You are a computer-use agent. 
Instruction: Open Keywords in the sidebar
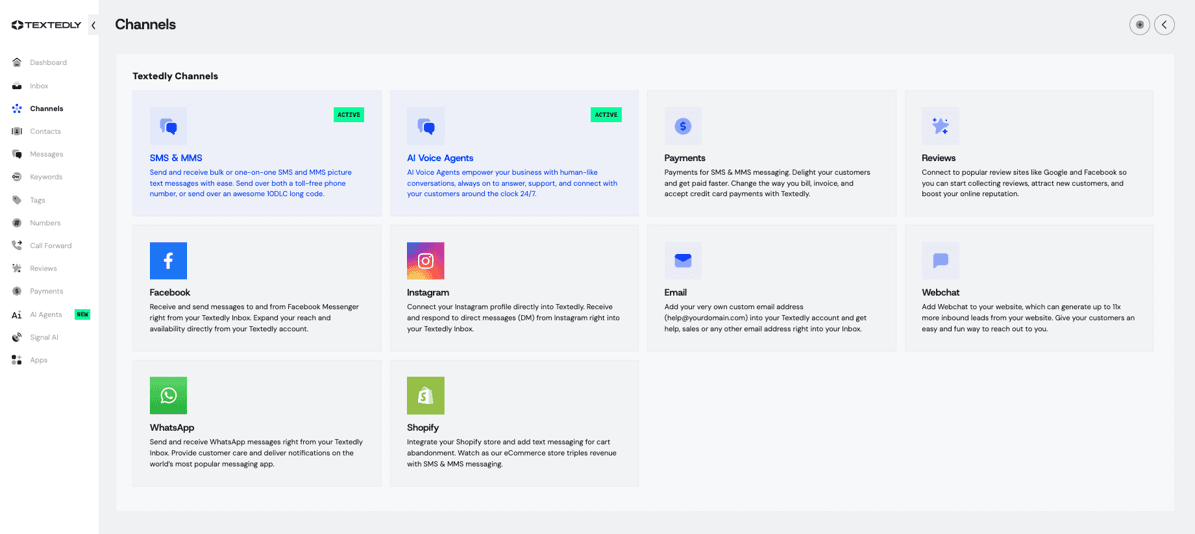pyautogui.click(x=46, y=177)
